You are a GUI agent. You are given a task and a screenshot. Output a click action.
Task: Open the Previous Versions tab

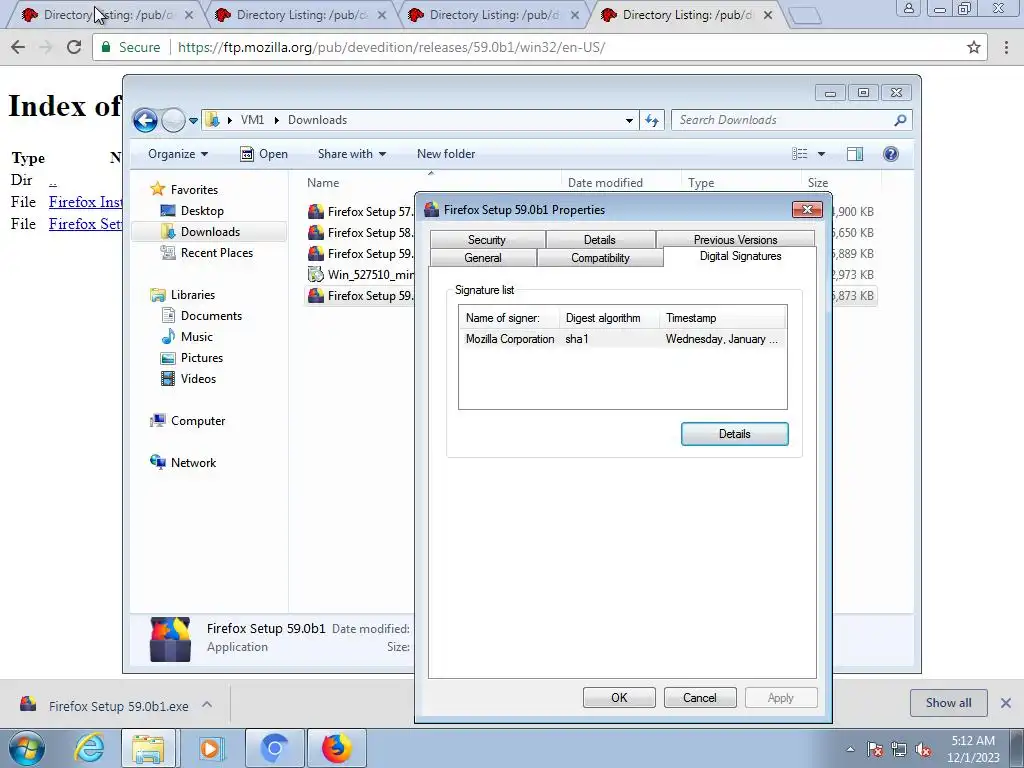tap(735, 240)
